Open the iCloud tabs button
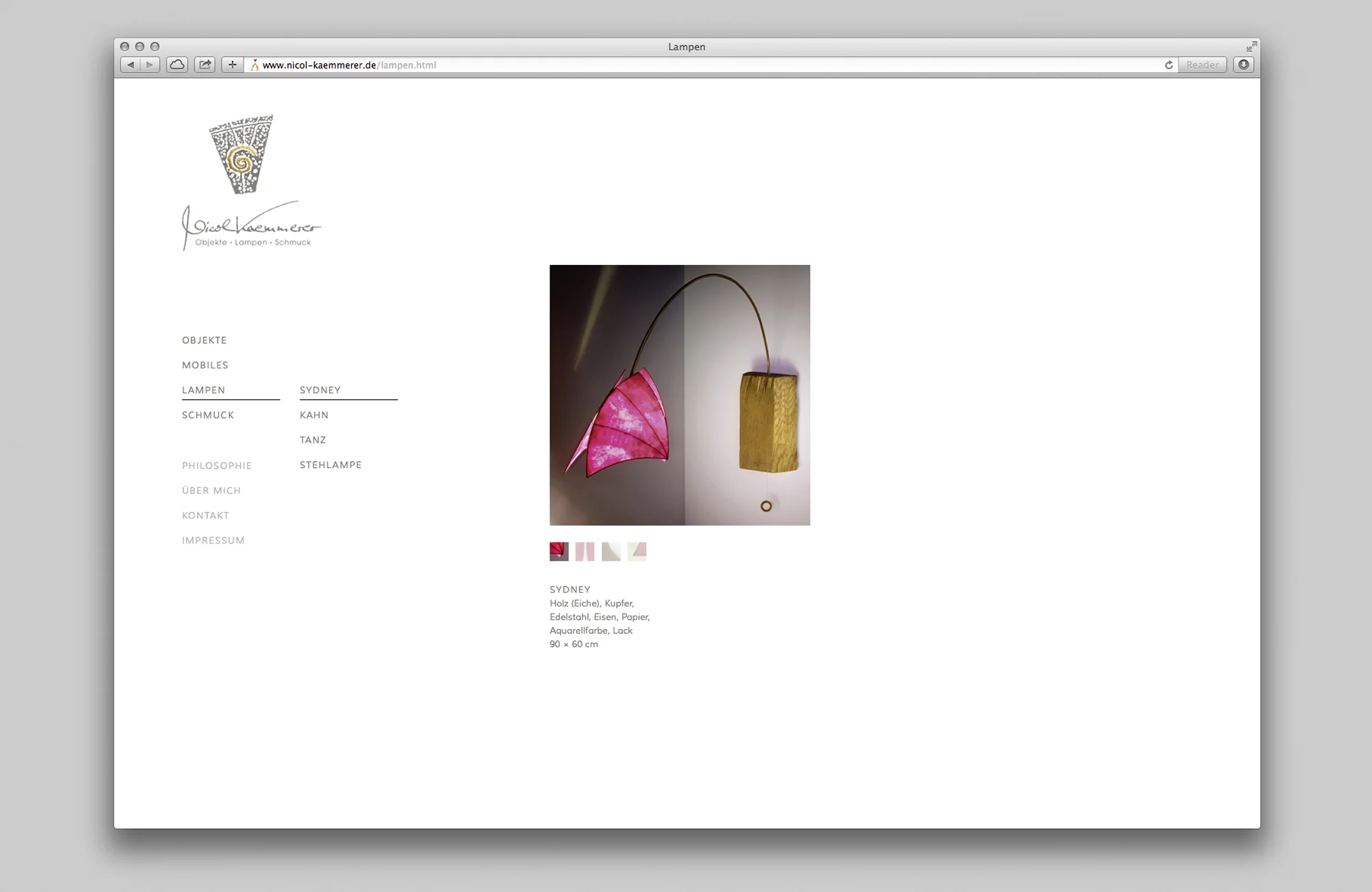Image resolution: width=1372 pixels, height=892 pixels. 177,64
